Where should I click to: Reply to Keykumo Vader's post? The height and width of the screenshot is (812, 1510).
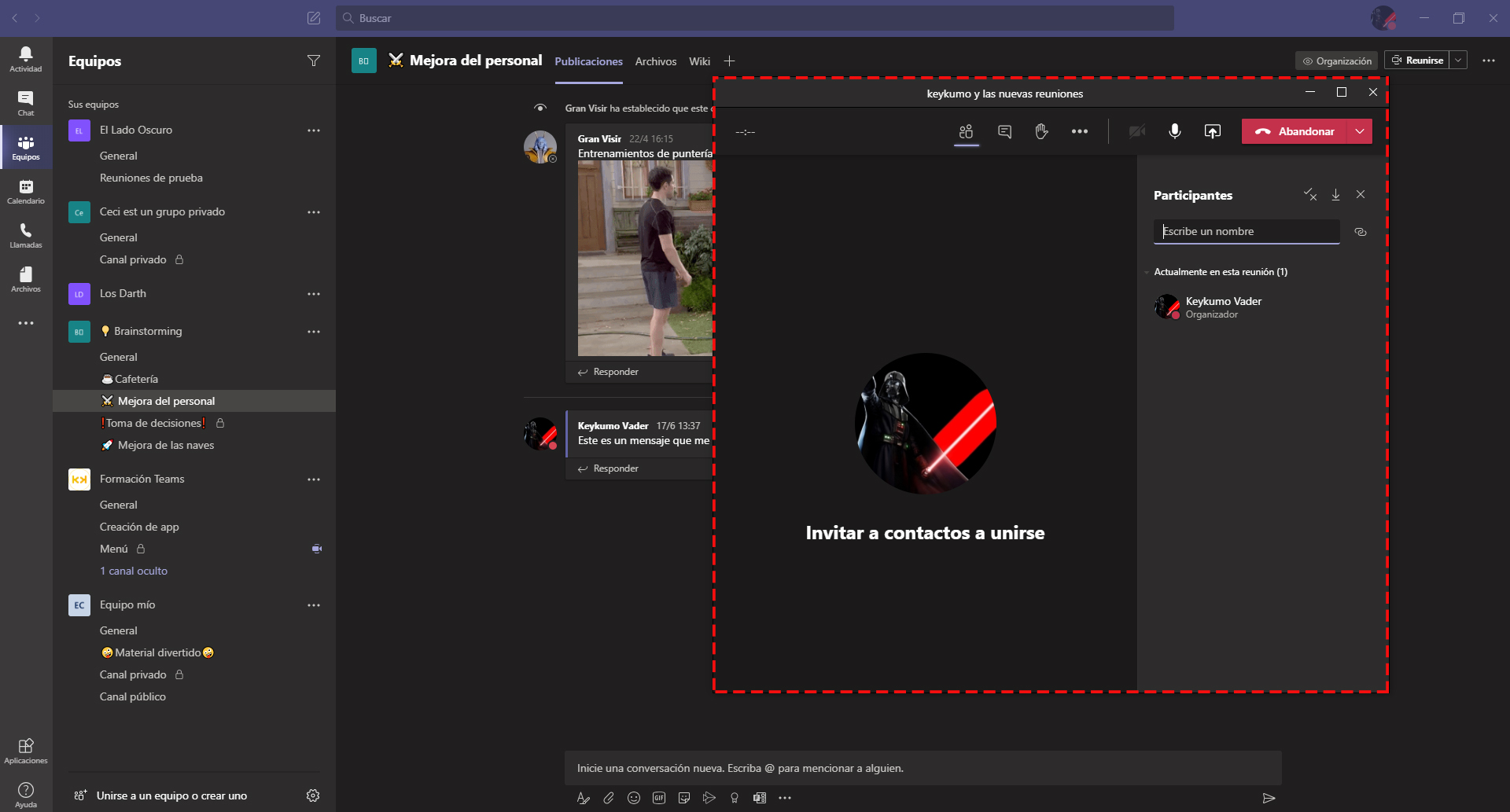(608, 468)
